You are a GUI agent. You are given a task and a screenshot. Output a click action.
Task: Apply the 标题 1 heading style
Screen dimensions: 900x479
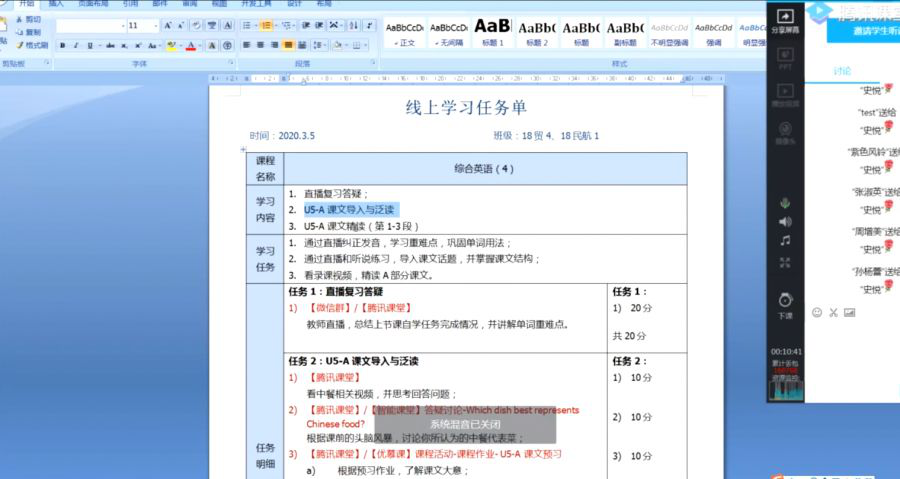[492, 30]
